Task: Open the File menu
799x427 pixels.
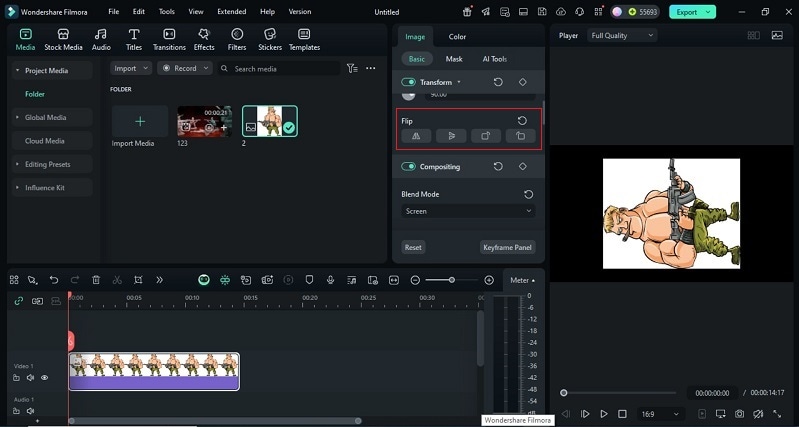Action: tap(114, 11)
